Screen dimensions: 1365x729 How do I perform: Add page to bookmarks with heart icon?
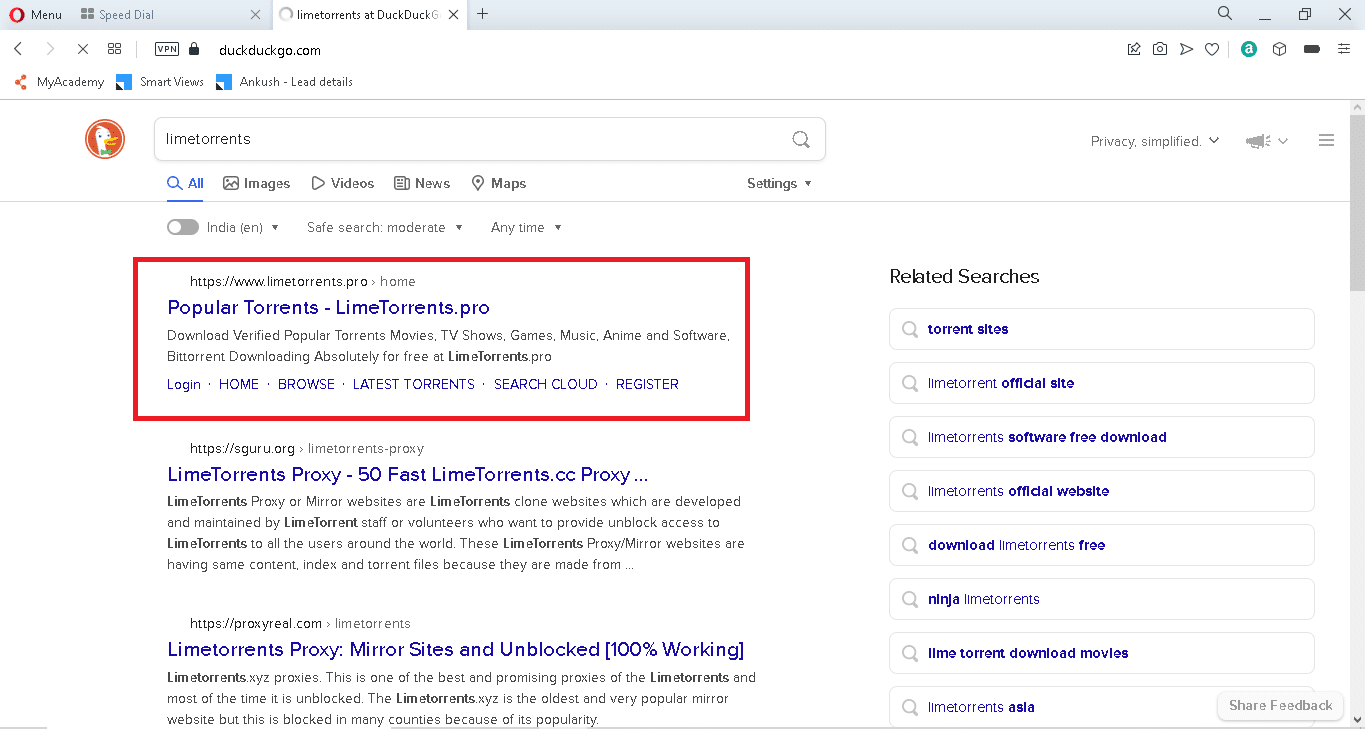1212,49
